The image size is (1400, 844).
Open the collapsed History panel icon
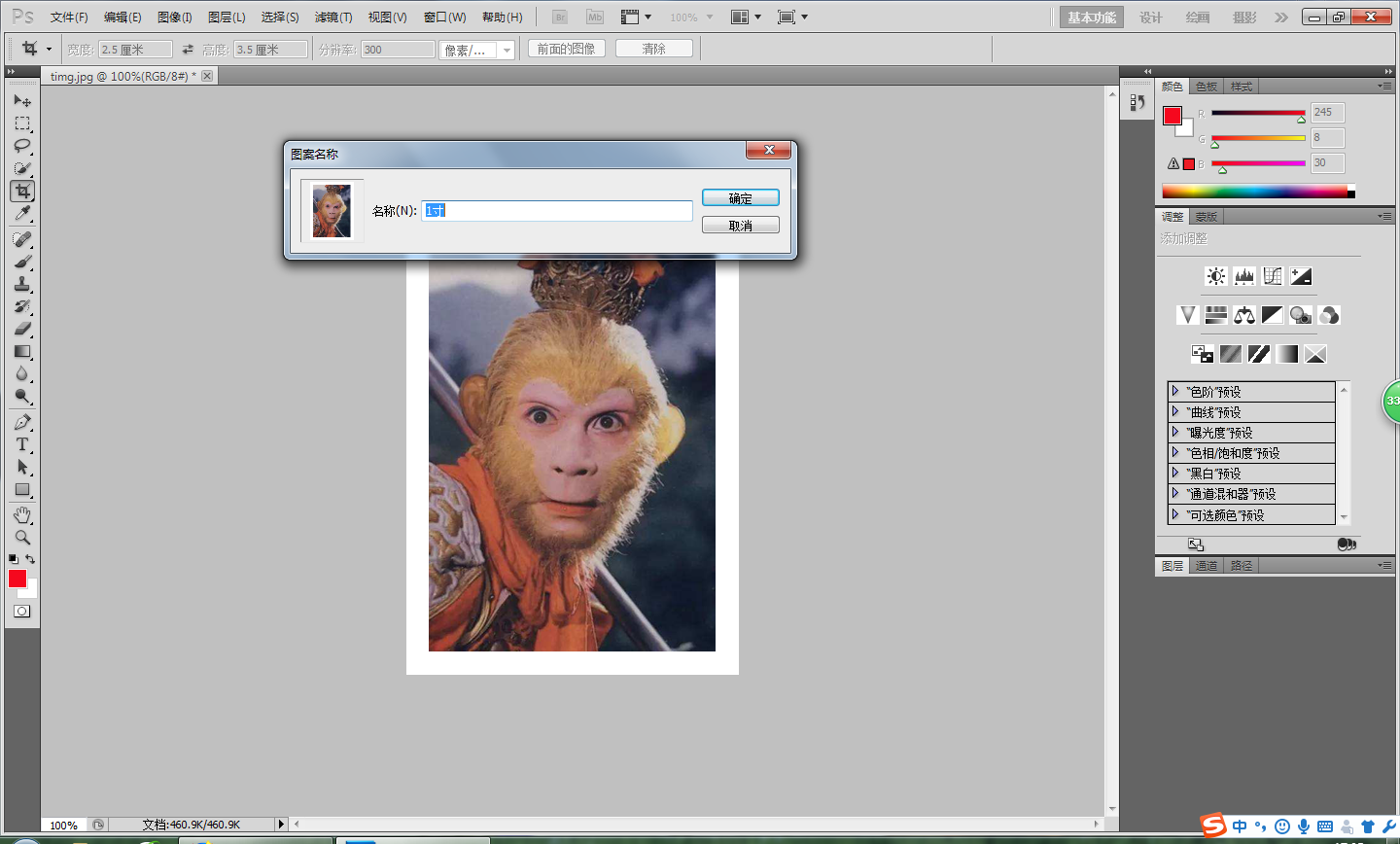point(1137,102)
